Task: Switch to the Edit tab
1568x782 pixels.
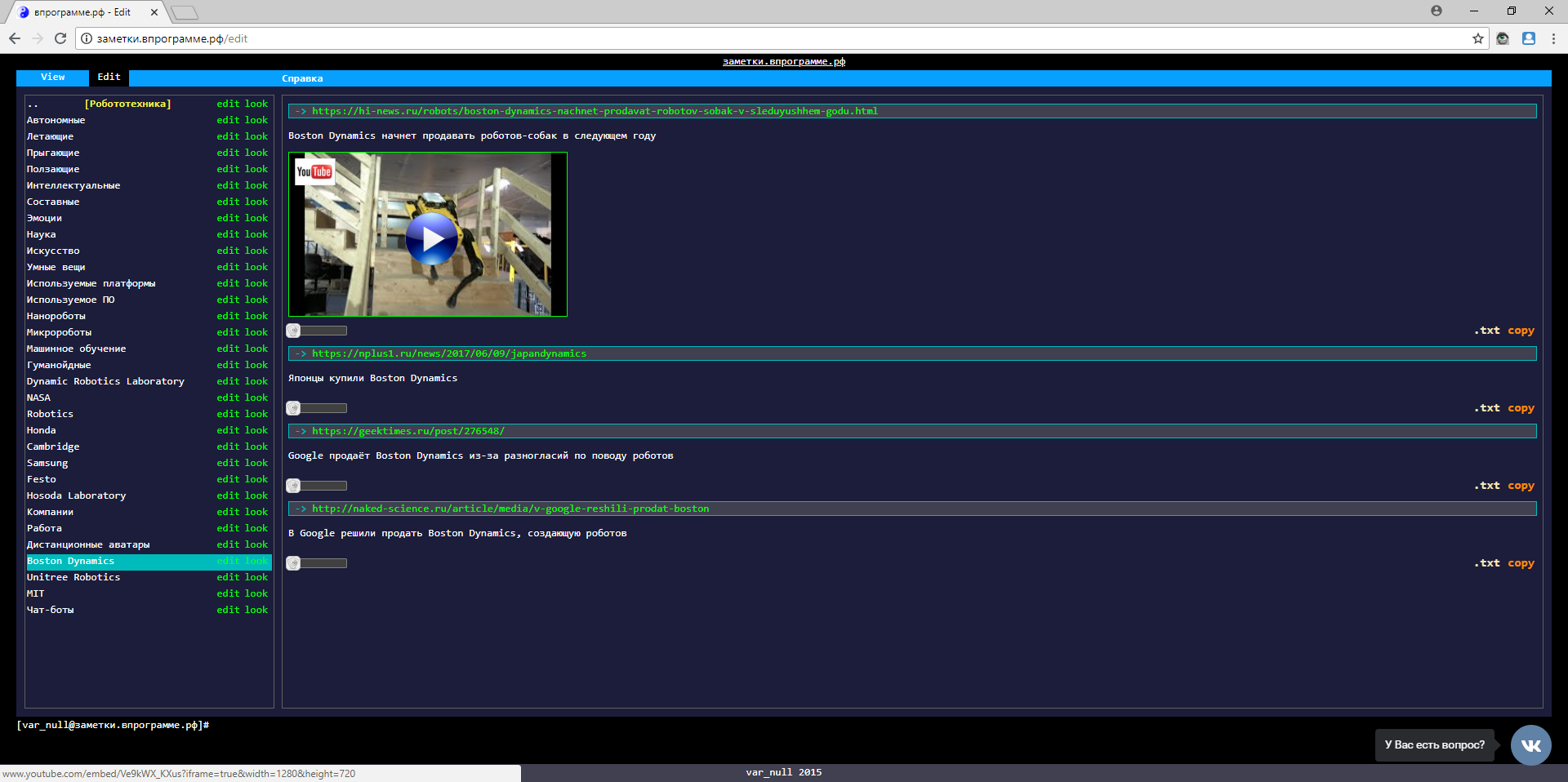Action: (109, 77)
